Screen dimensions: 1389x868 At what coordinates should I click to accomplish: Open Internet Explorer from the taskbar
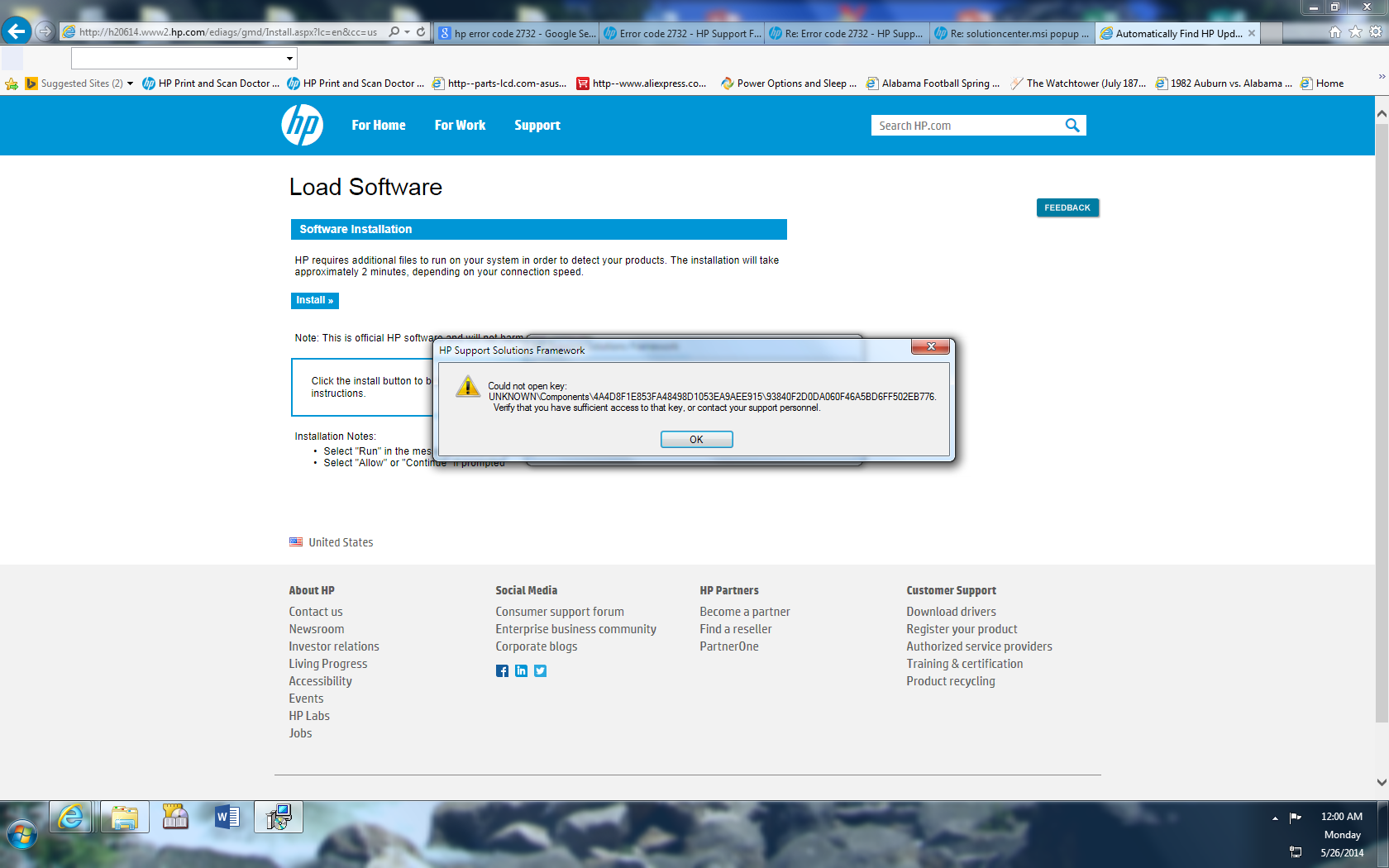point(70,817)
